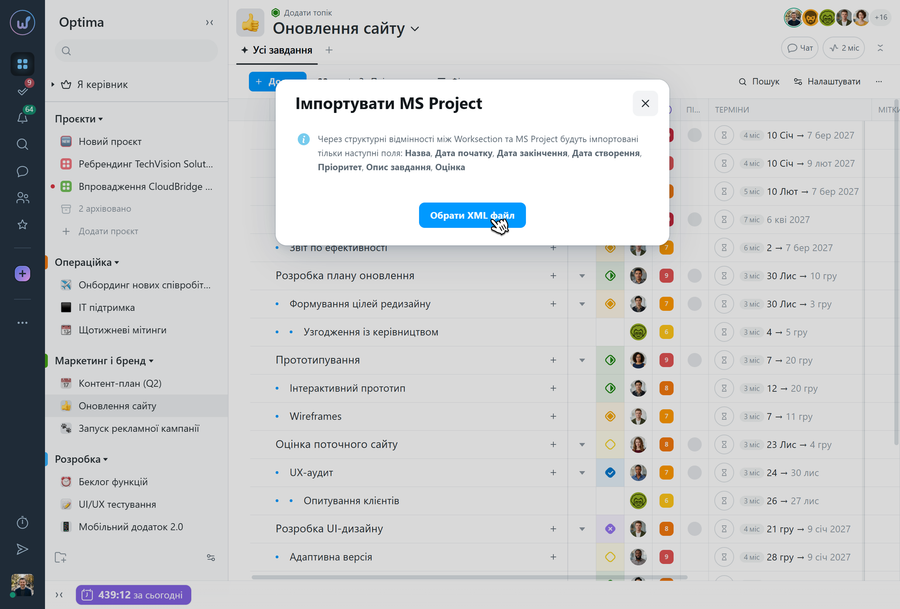Click the Worksection logo icon
This screenshot has width=900, height=609.
pyautogui.click(x=22, y=23)
